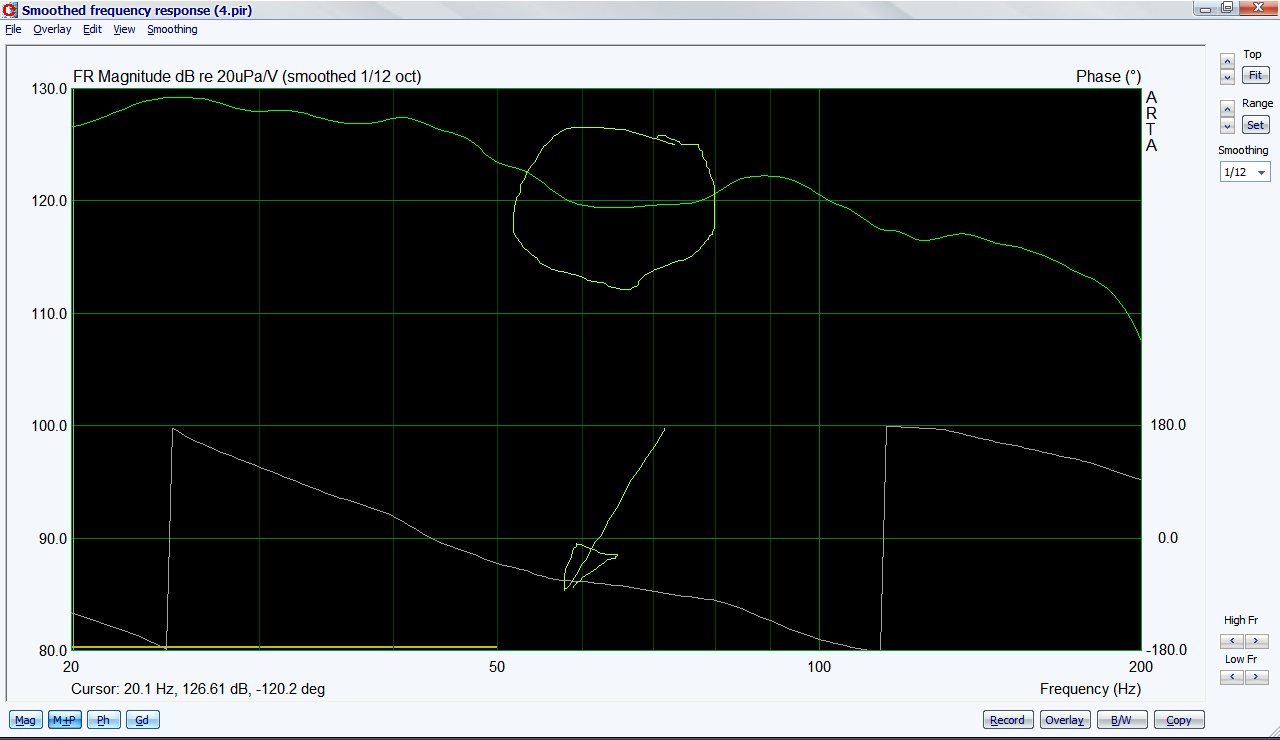Click the Fit button
This screenshot has width=1280, height=740.
coord(1255,75)
